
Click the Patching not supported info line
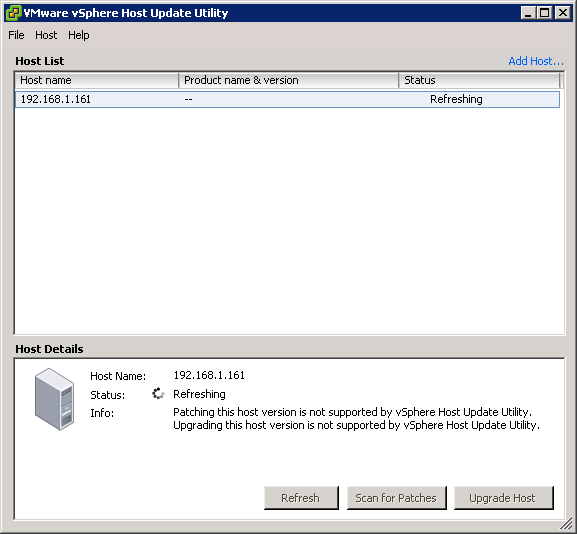353,412
